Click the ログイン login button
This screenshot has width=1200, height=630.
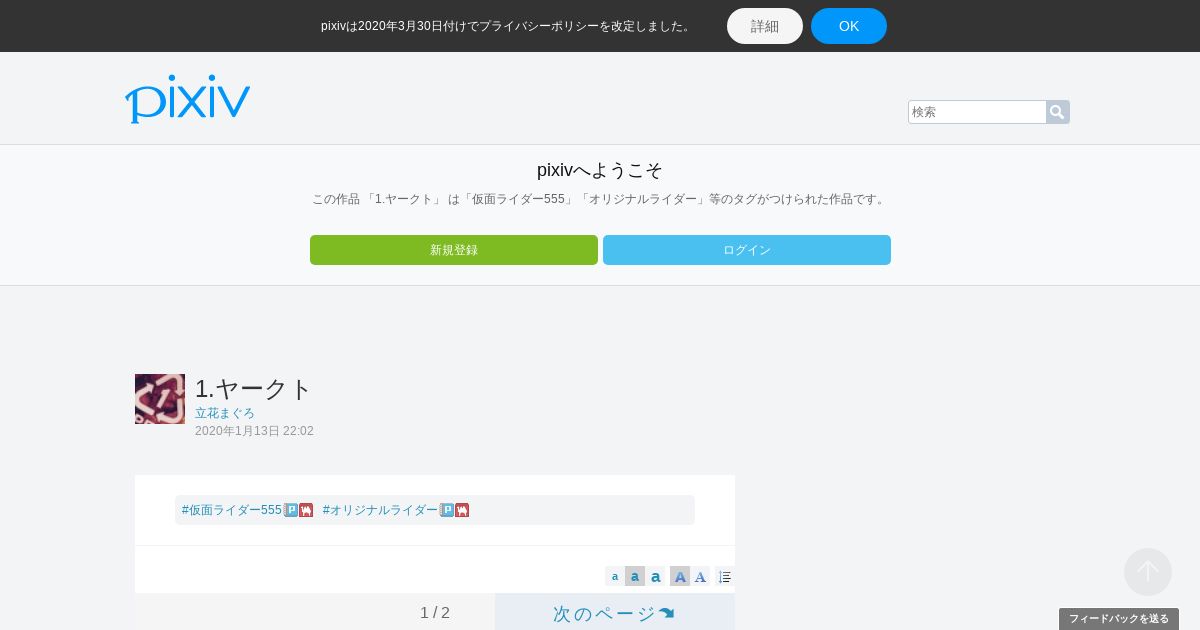tap(747, 250)
